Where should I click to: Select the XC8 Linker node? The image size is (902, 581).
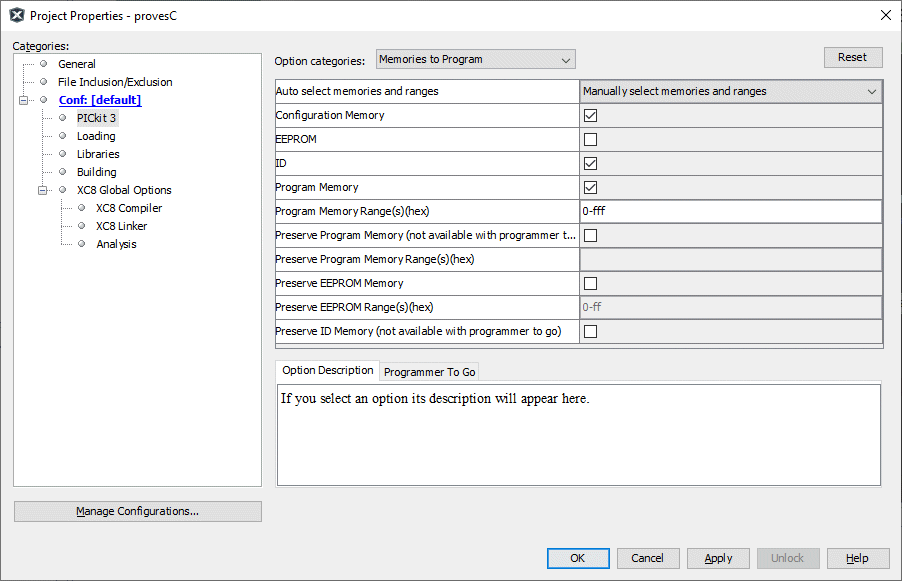[x=121, y=226]
